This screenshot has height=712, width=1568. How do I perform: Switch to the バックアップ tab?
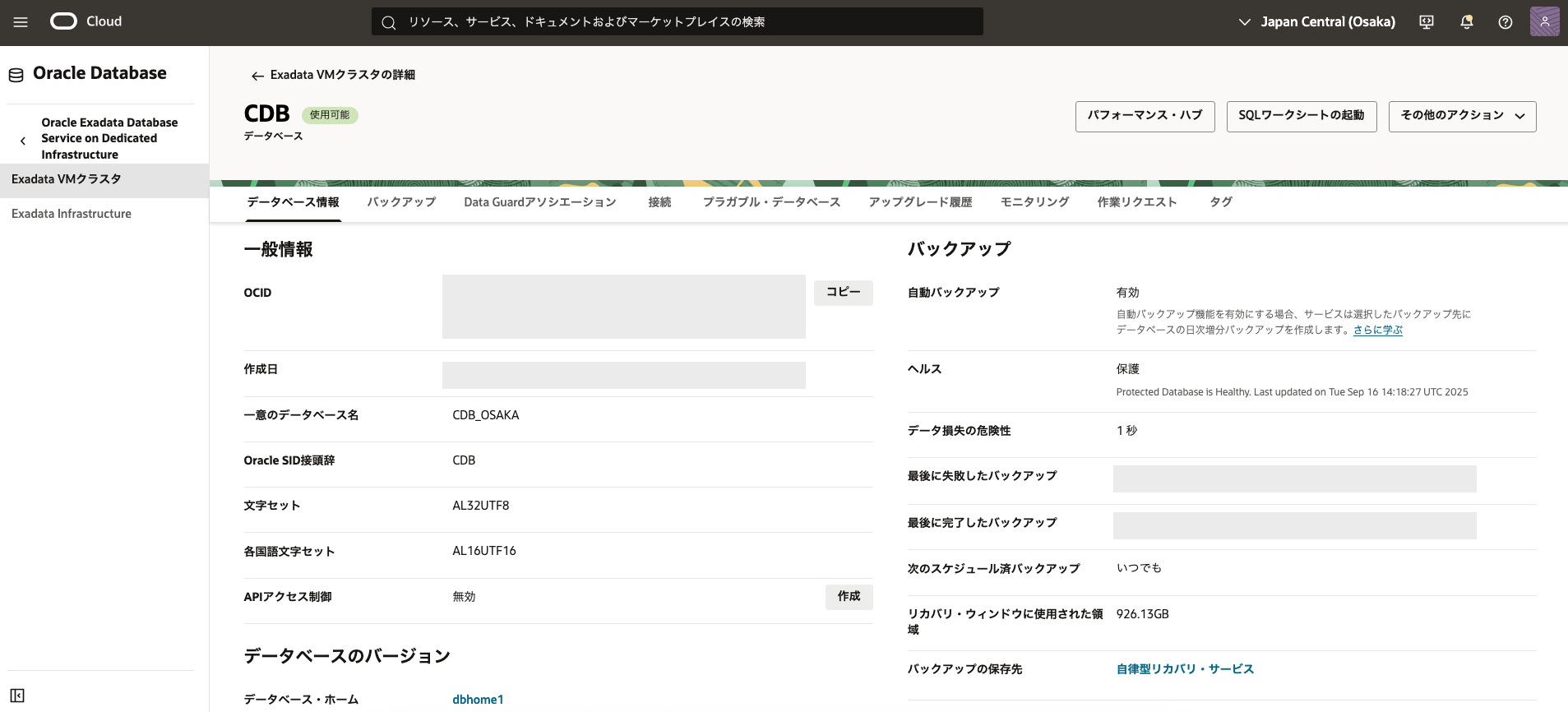point(401,202)
